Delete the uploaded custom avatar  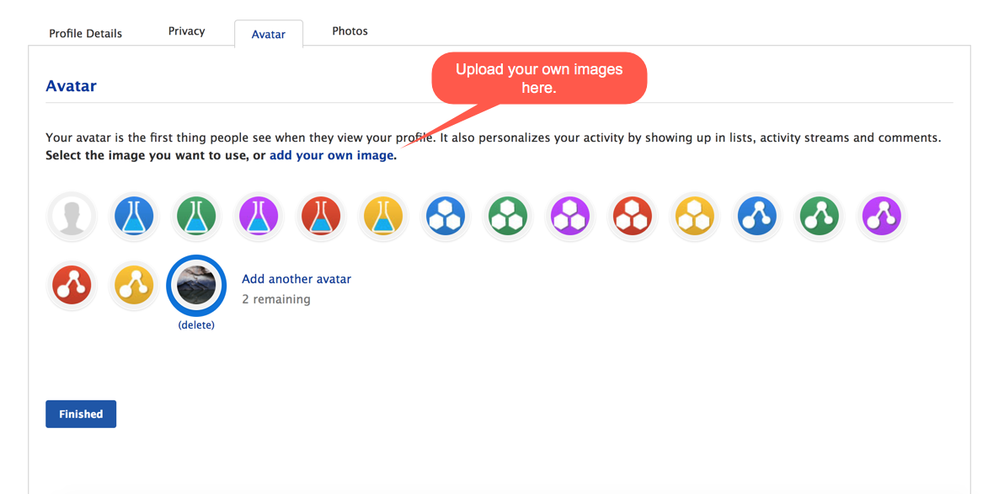pyautogui.click(x=196, y=325)
